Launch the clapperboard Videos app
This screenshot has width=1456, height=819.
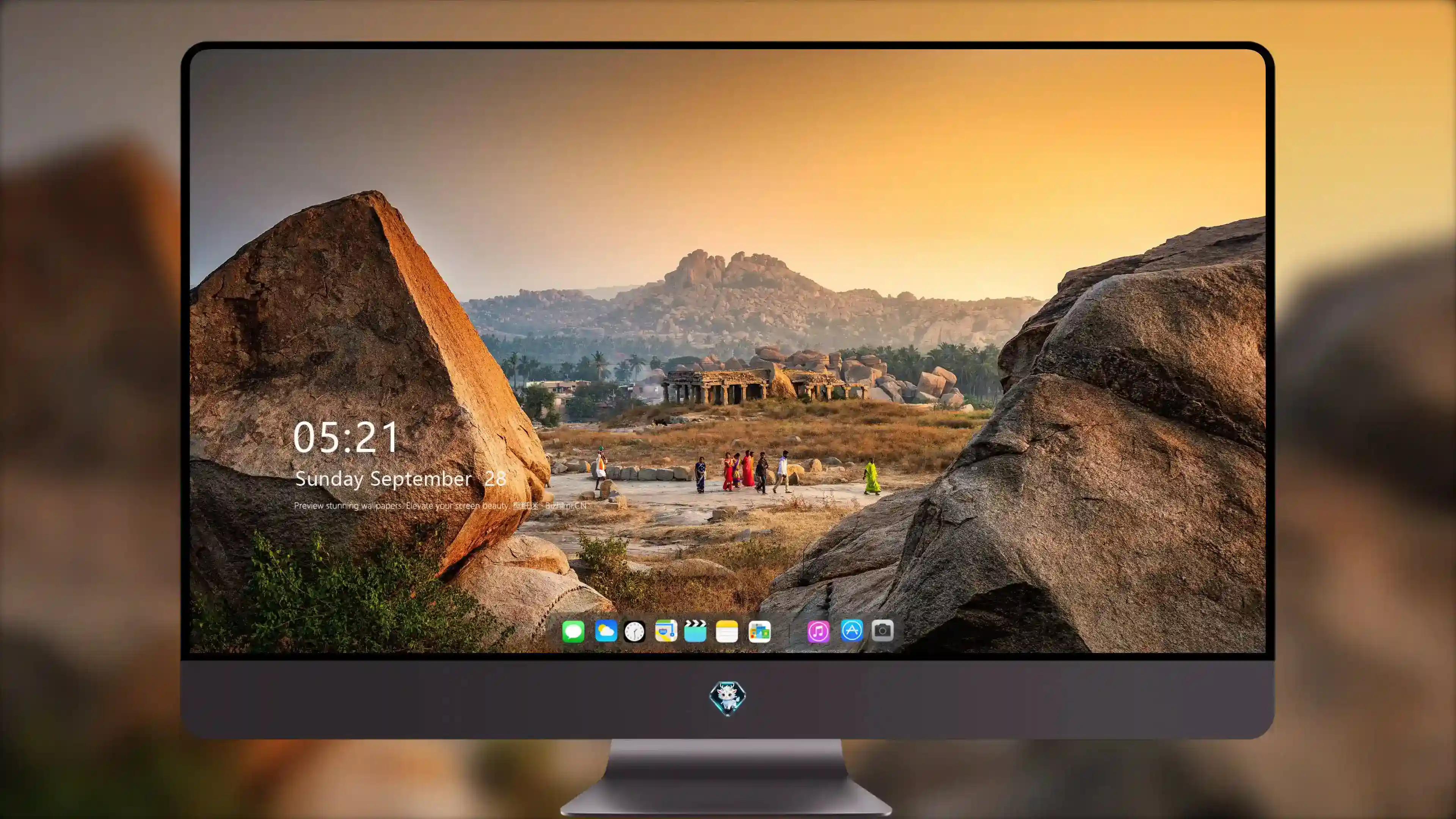[x=695, y=631]
